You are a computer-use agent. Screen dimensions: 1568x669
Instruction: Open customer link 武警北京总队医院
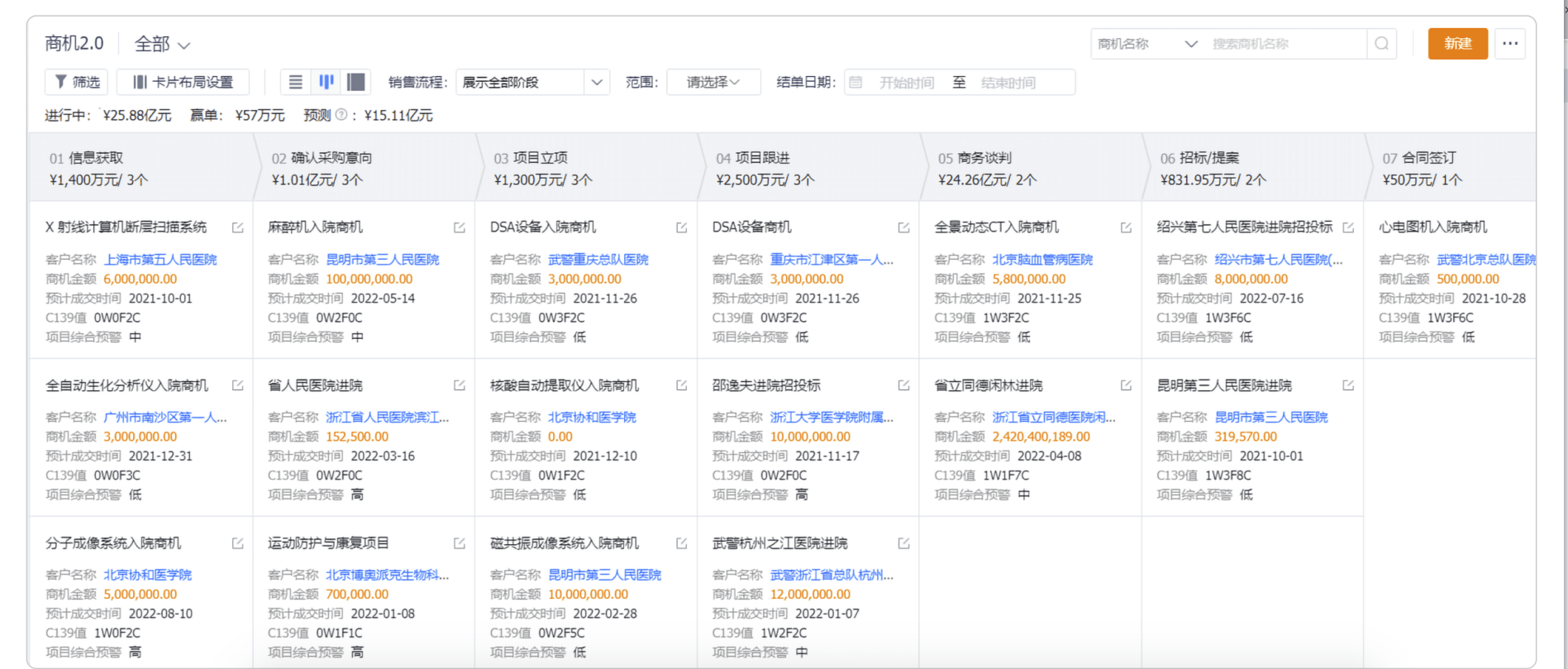1486,260
